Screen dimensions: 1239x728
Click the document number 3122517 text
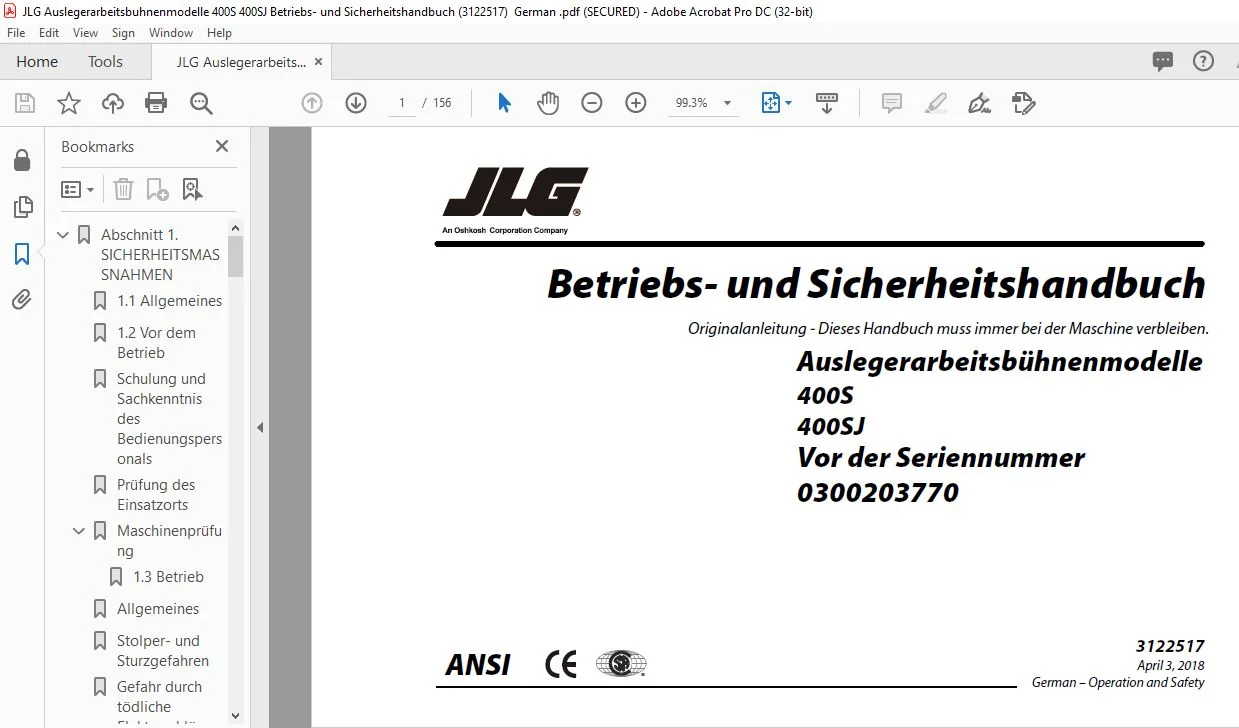[x=1170, y=646]
